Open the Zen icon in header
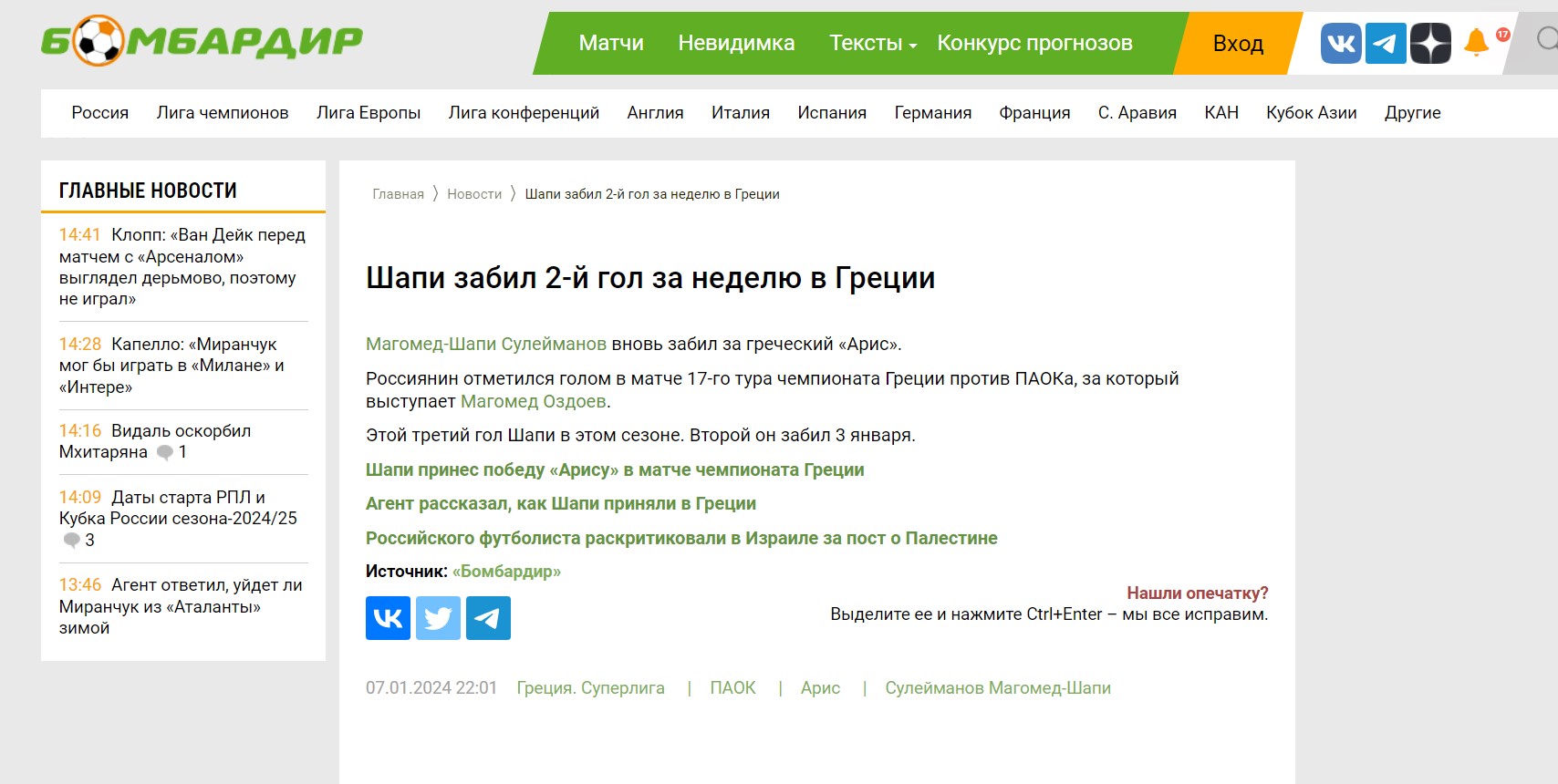 [1429, 43]
